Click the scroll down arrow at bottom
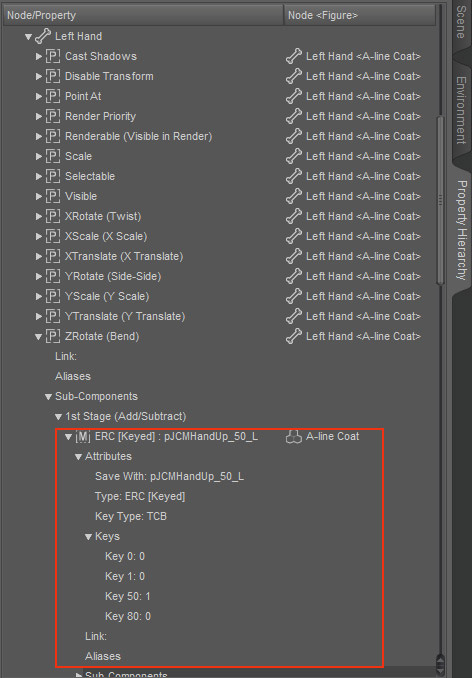This screenshot has width=472, height=678. point(440,670)
